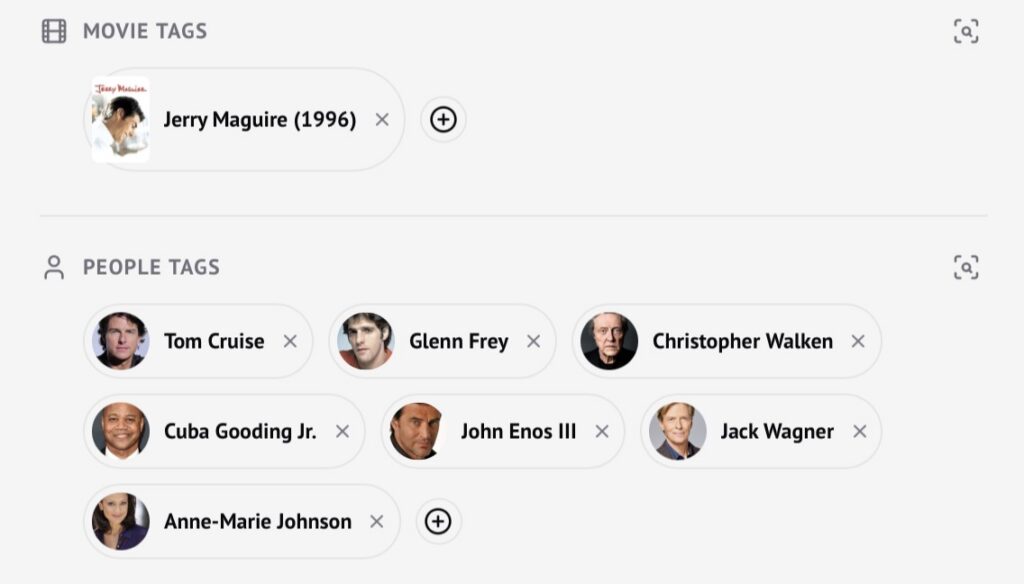Add a new people tag
The image size is (1024, 584).
click(x=438, y=521)
